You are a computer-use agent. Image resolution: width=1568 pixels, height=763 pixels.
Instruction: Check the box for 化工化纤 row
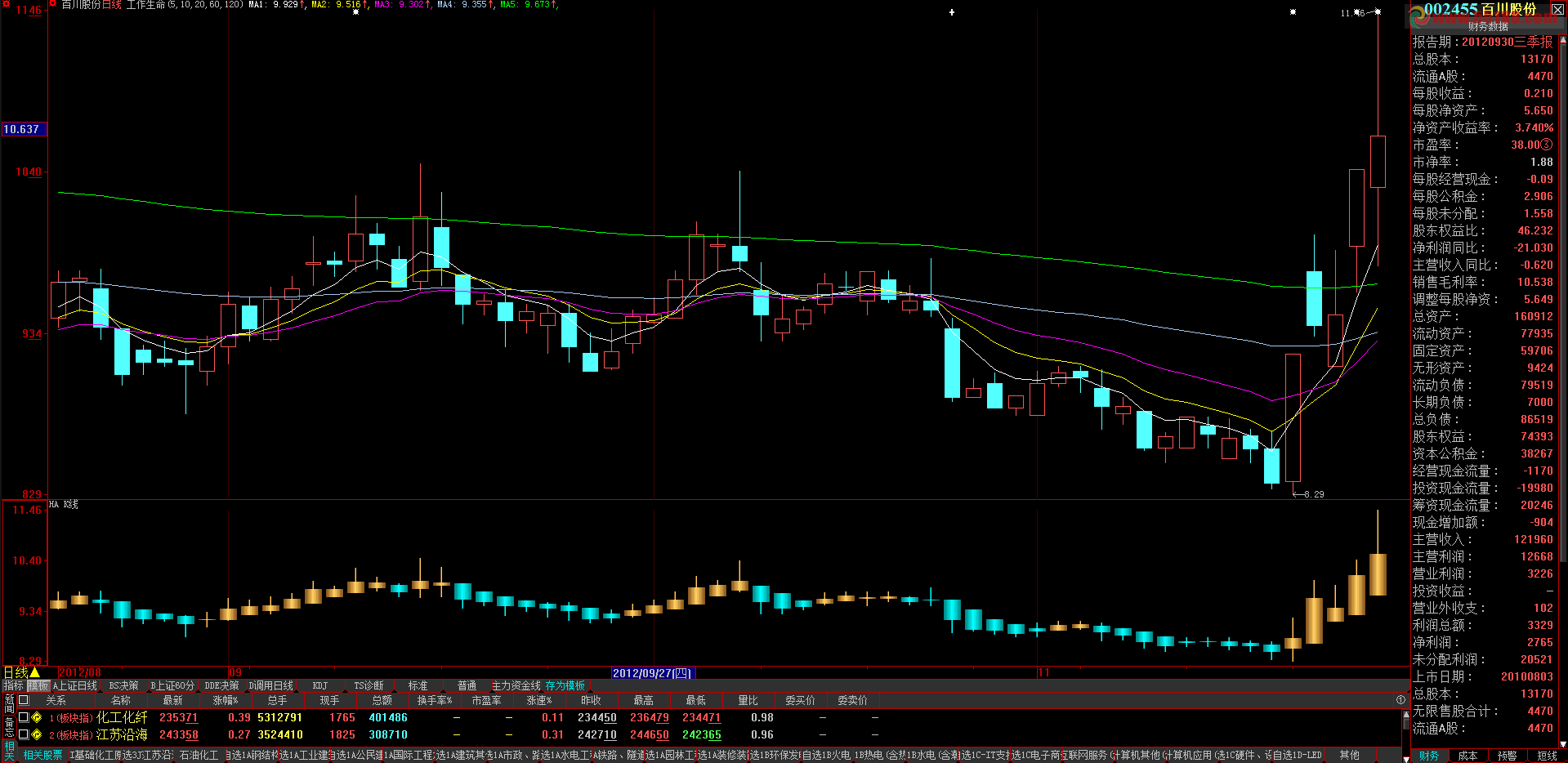(x=24, y=717)
